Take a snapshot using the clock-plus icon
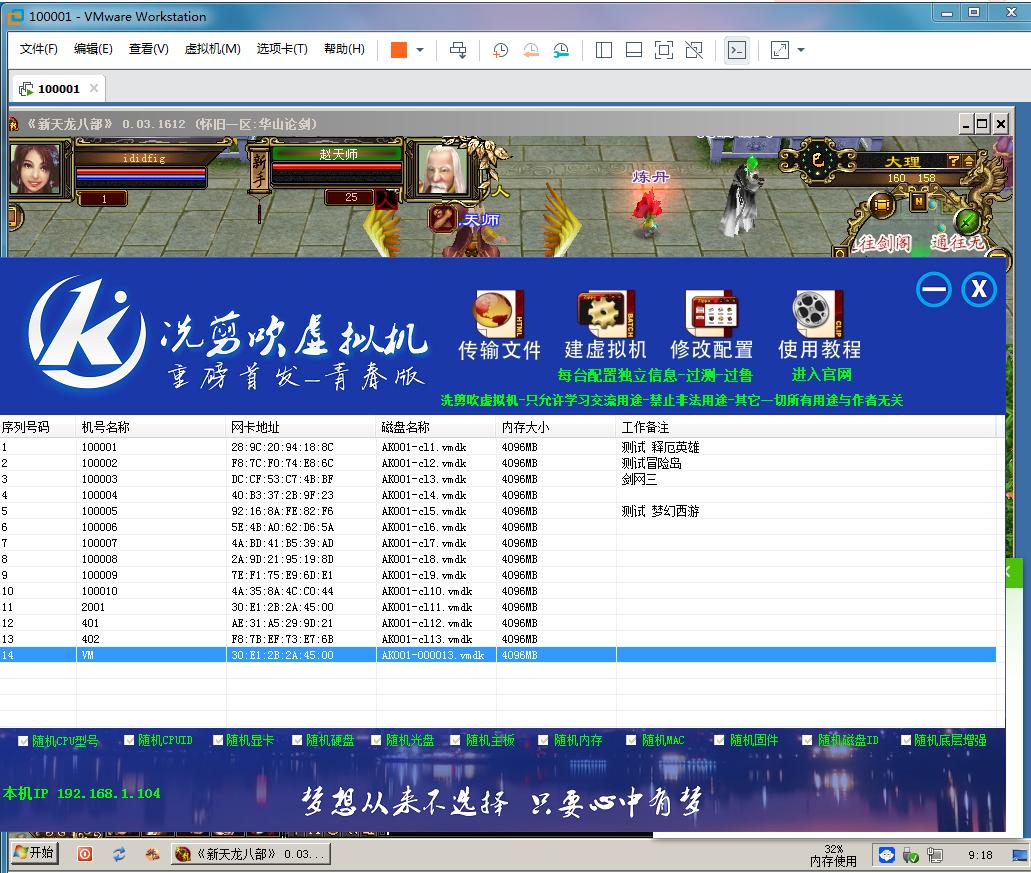This screenshot has width=1031, height=873. click(x=500, y=50)
